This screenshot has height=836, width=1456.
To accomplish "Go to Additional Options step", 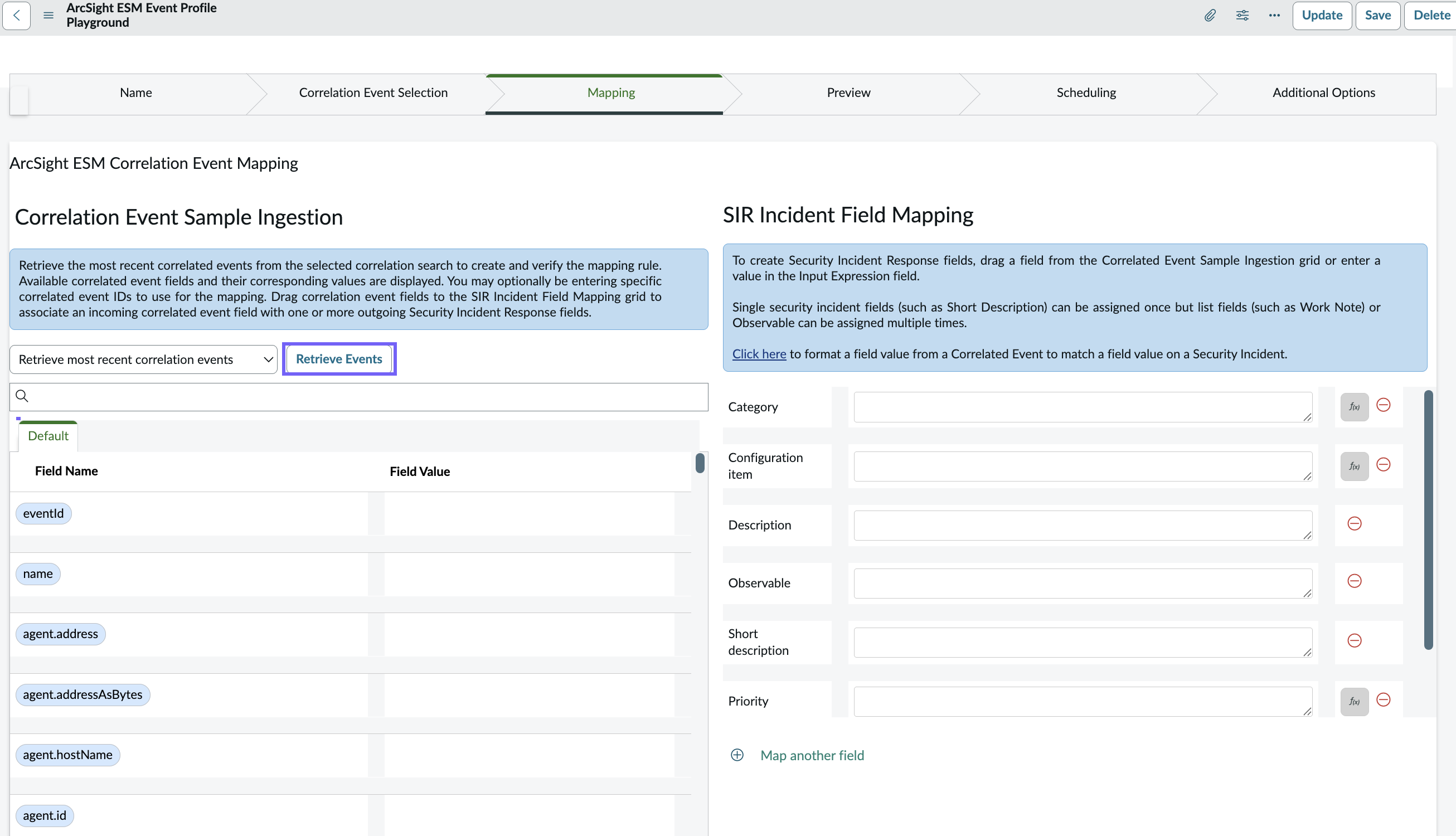I will 1323,93.
